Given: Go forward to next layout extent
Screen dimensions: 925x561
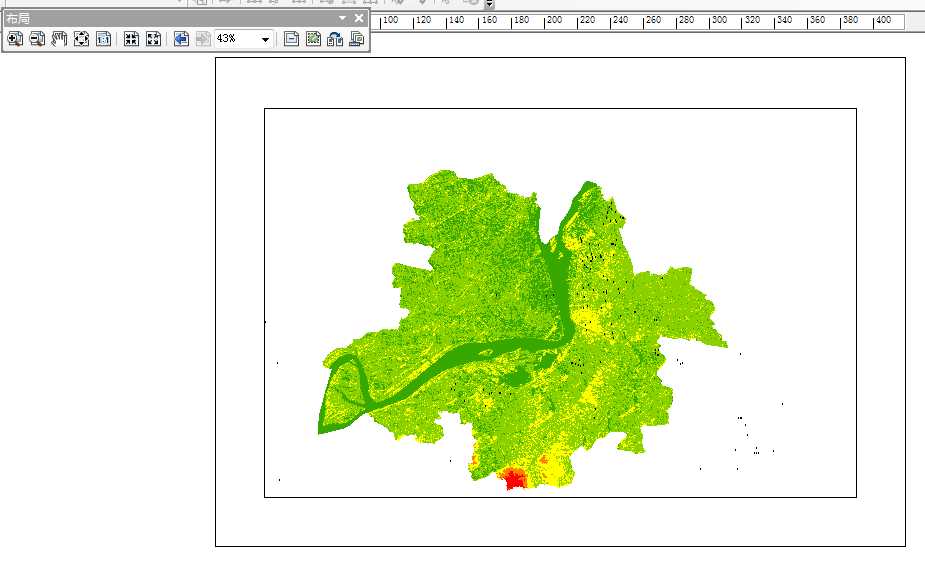Looking at the screenshot, I should tap(203, 39).
